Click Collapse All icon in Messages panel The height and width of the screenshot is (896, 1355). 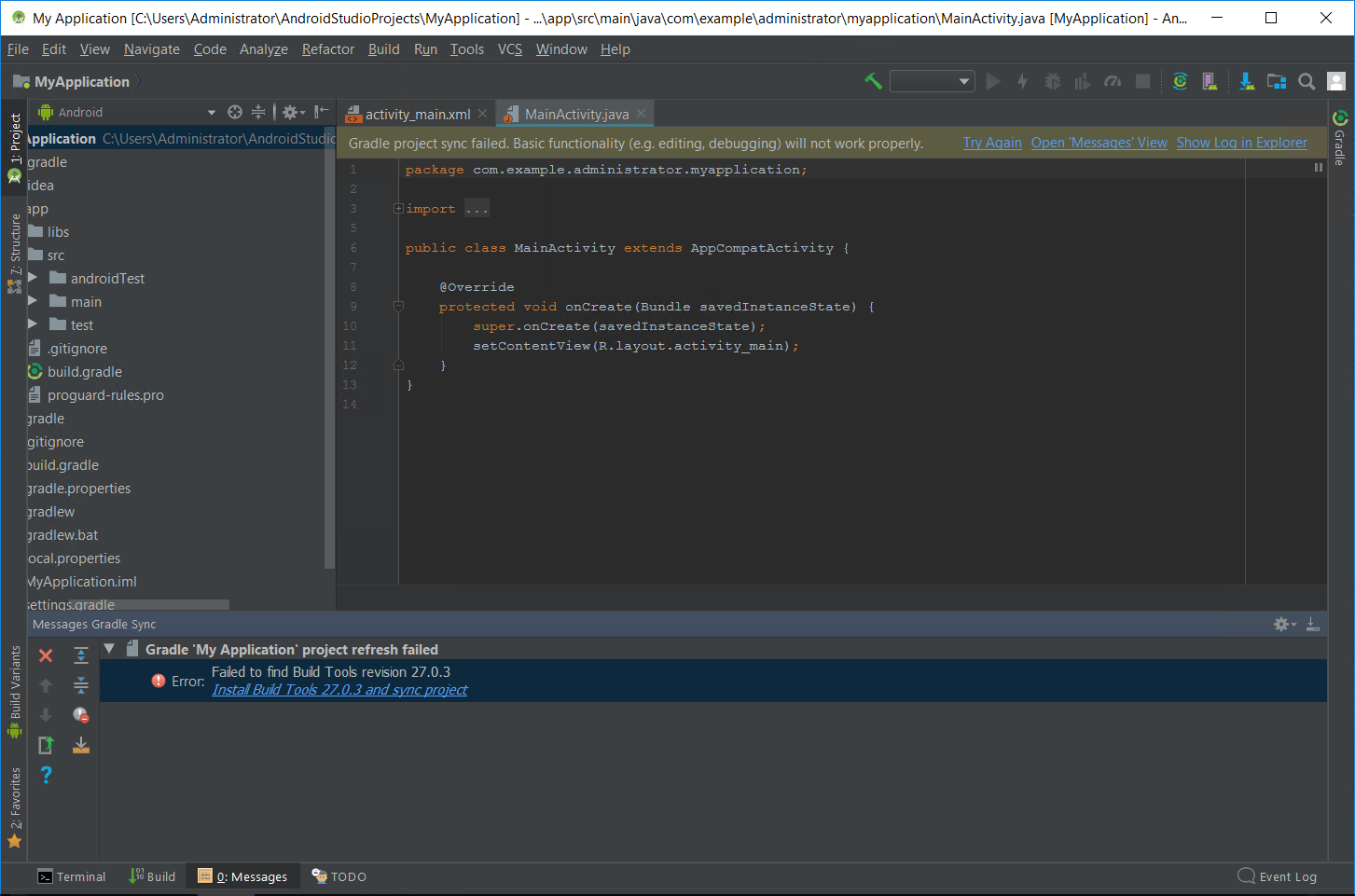pyautogui.click(x=81, y=685)
